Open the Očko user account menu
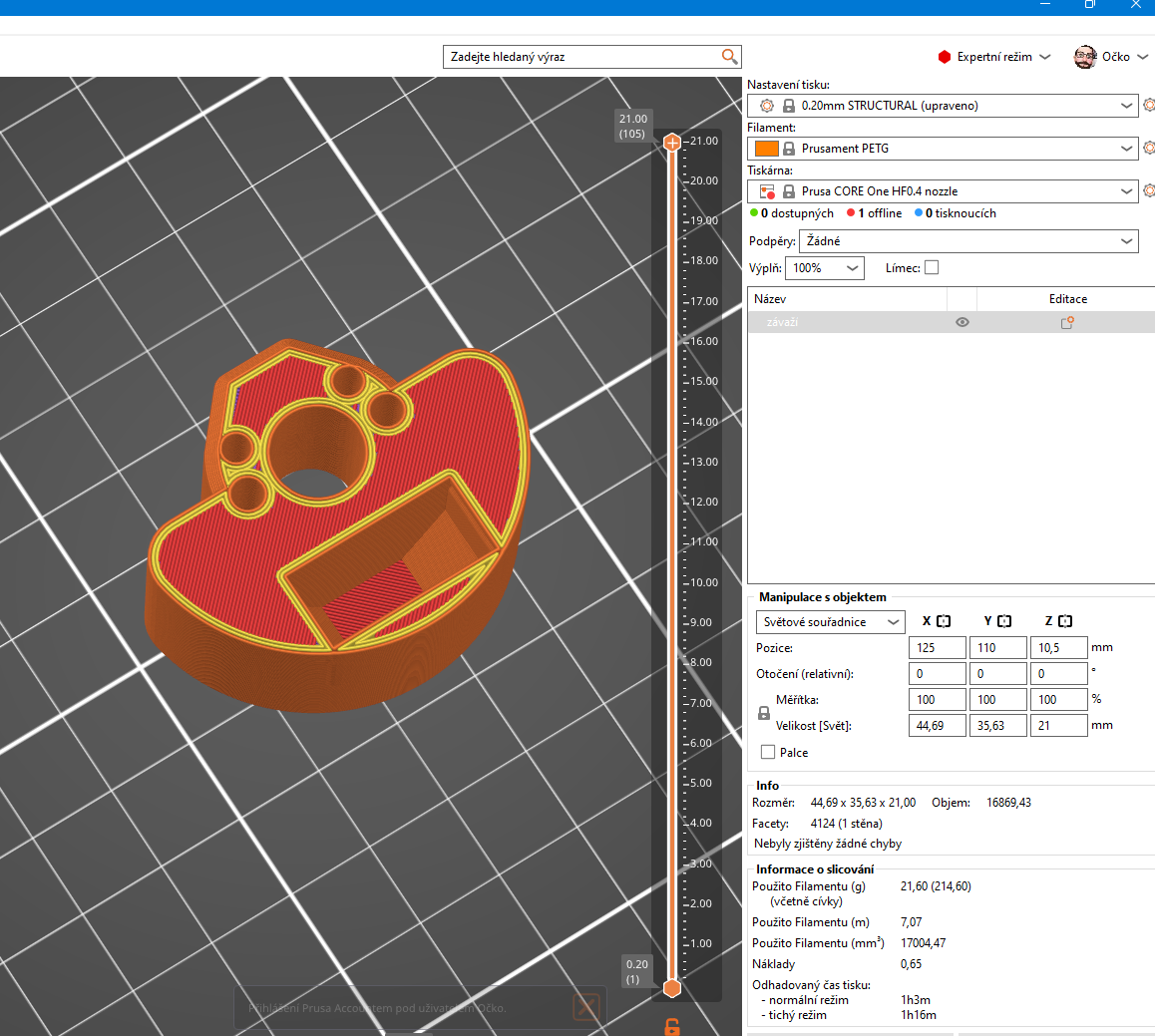This screenshot has width=1155, height=1036. [1111, 57]
